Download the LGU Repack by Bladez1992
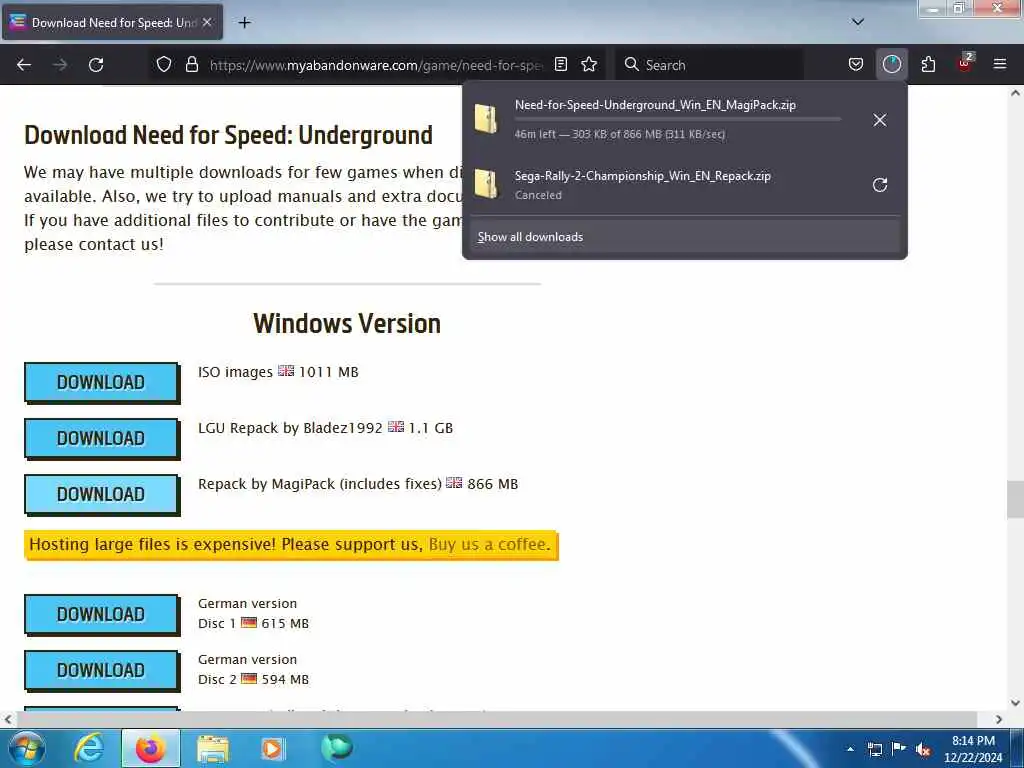Viewport: 1024px width, 768px height. pos(101,438)
